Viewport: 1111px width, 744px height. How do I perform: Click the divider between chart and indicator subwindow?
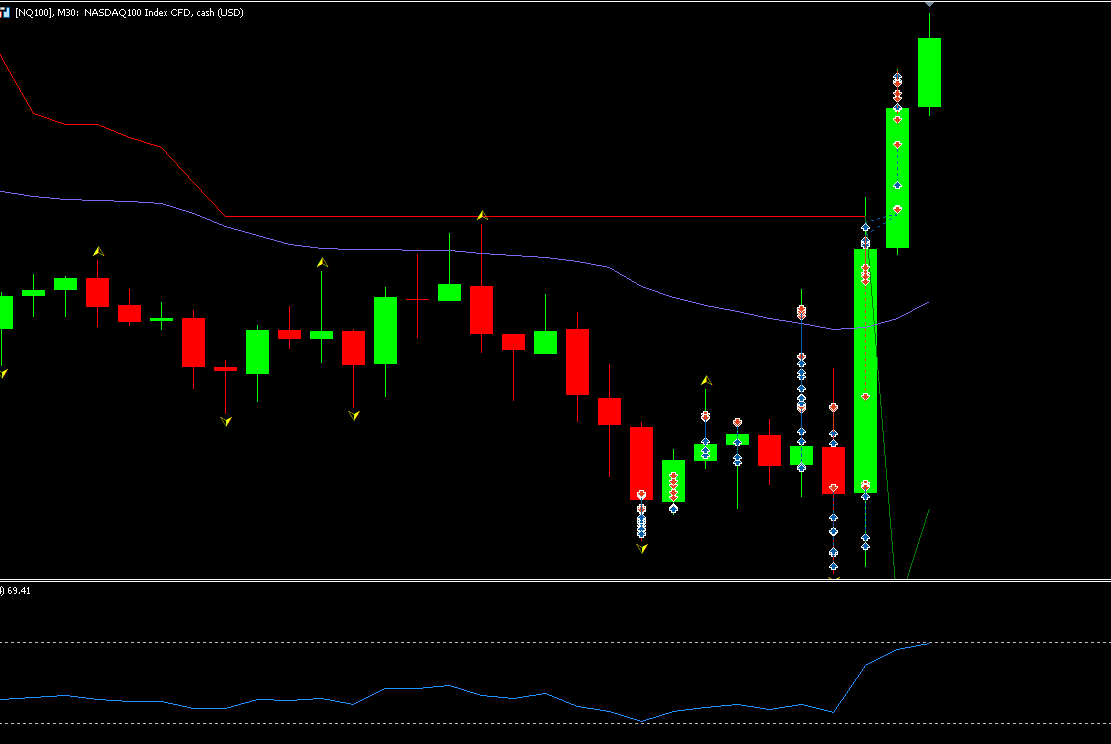pos(556,580)
